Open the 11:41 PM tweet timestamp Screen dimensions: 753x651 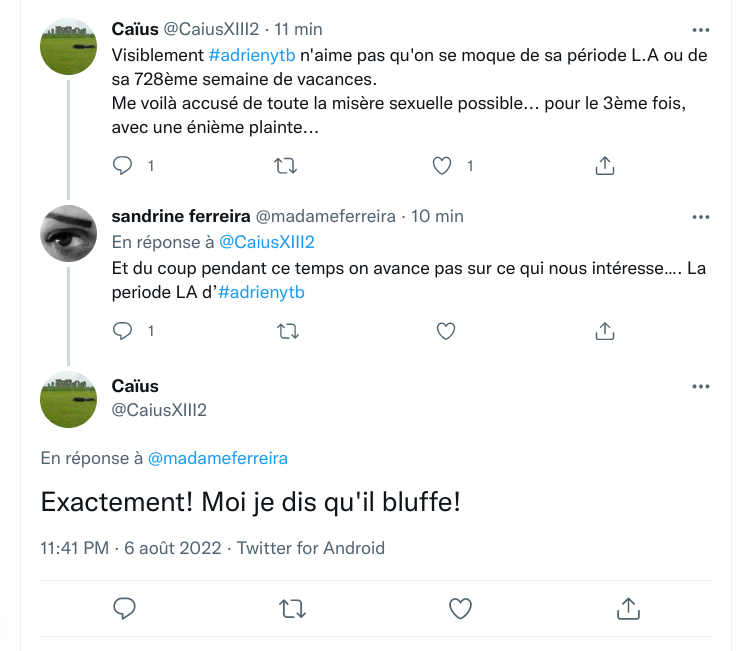(x=75, y=548)
